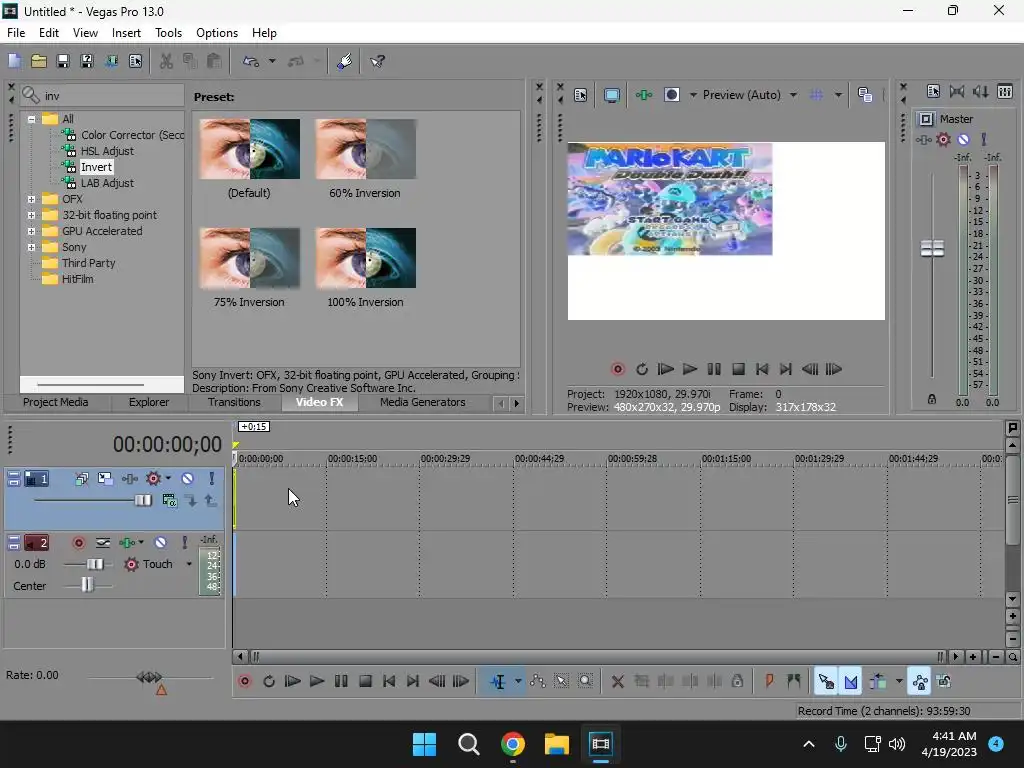Click Play in the preview transport
The width and height of the screenshot is (1024, 768).
click(x=690, y=370)
